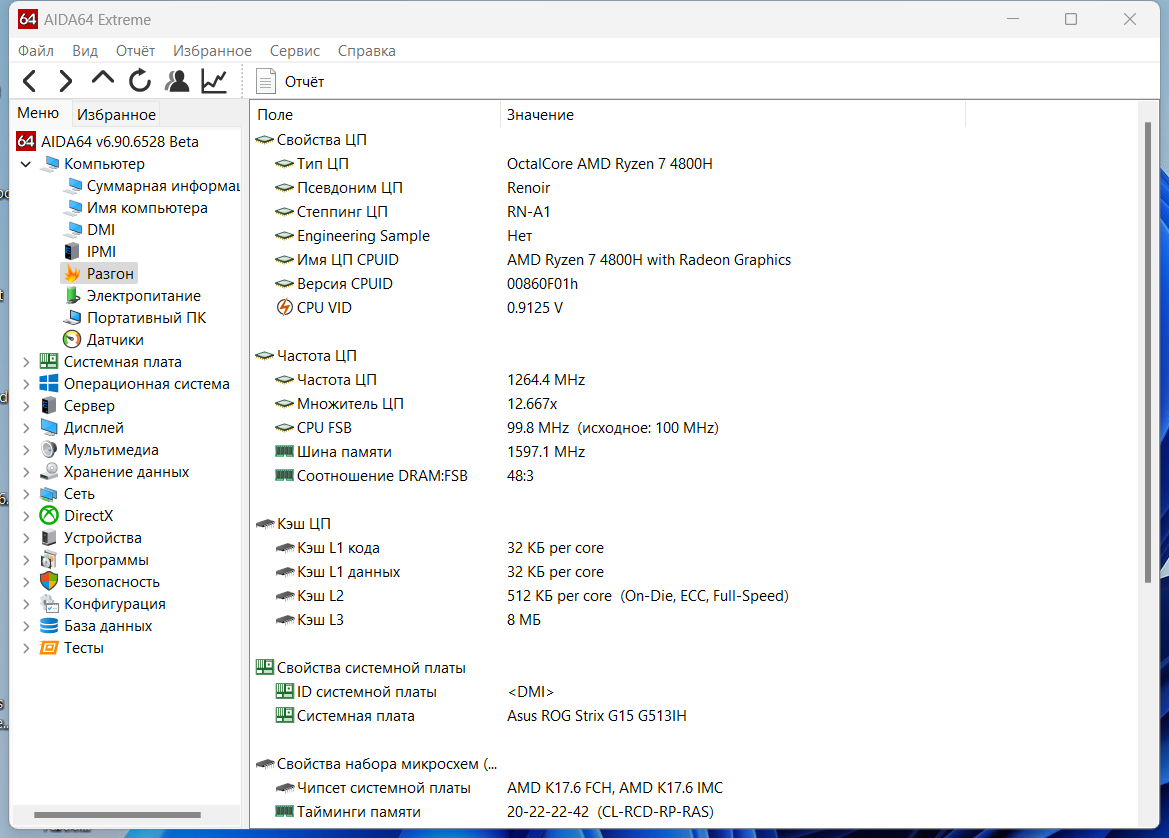This screenshot has height=838, width=1169.
Task: Click the refresh toolbar icon
Action: (x=139, y=81)
